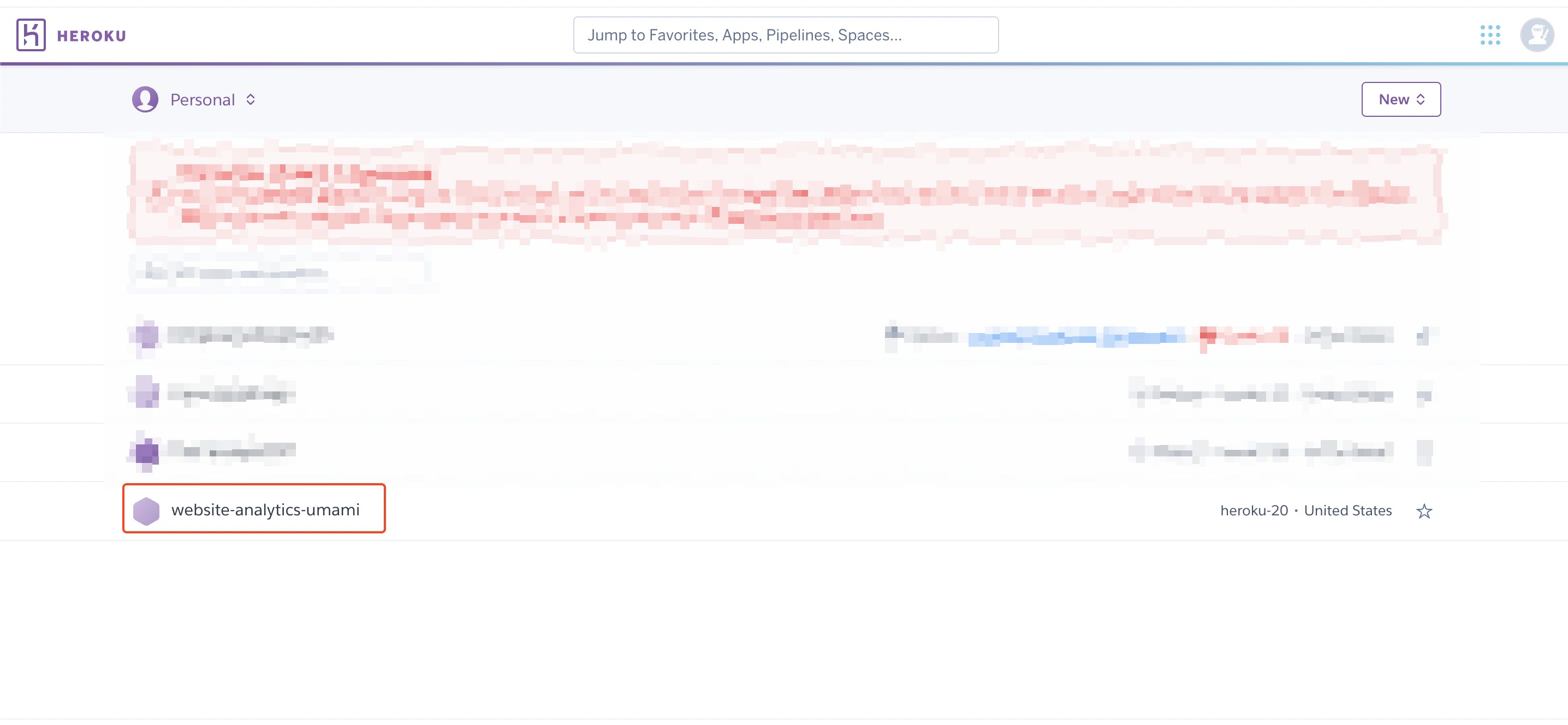Click the New button
1568x725 pixels.
pyautogui.click(x=1394, y=99)
